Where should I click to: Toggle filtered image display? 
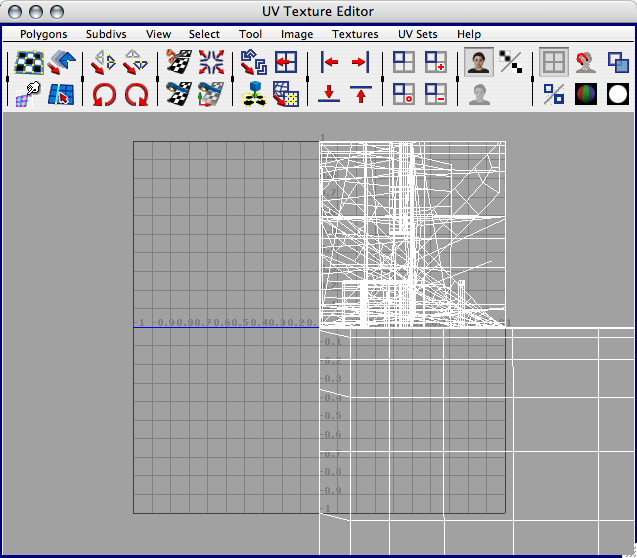click(511, 62)
